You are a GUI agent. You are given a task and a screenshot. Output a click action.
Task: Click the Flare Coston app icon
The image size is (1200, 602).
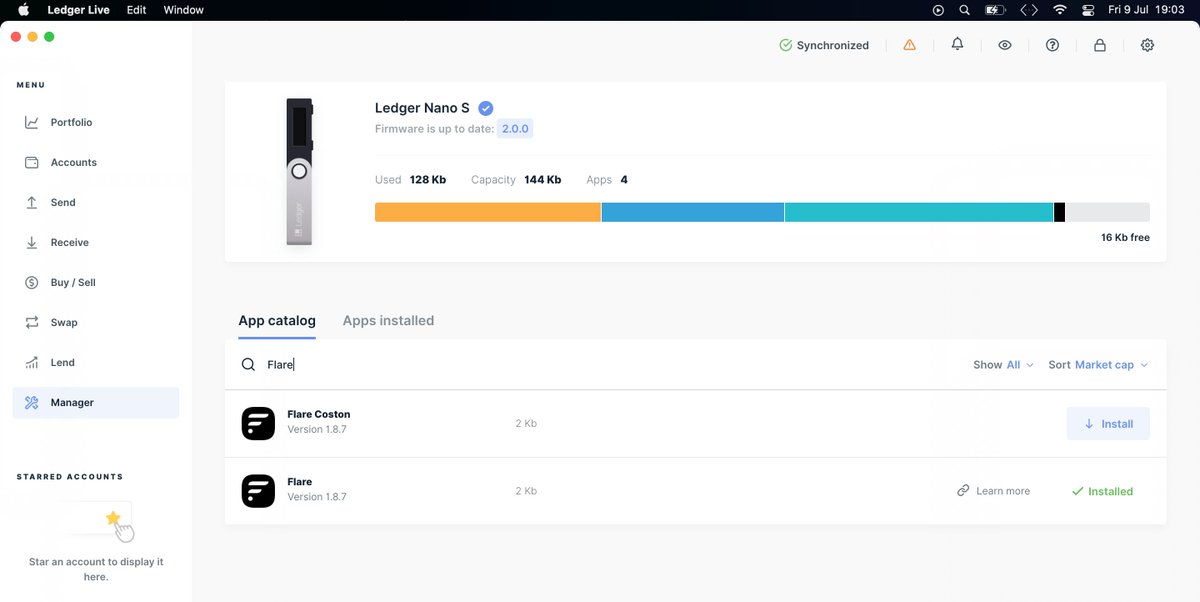point(258,423)
